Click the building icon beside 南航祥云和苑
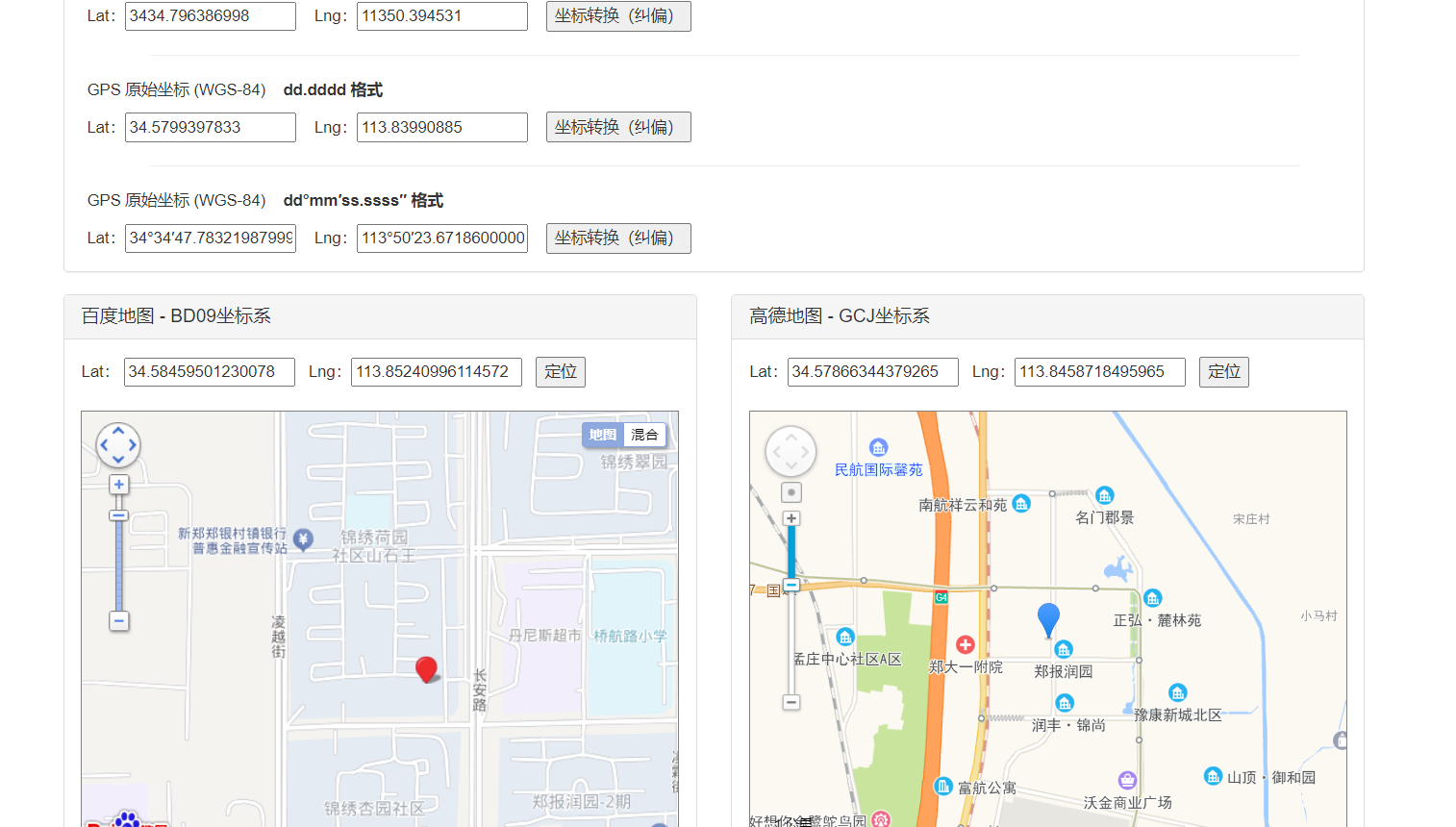 click(x=1021, y=503)
